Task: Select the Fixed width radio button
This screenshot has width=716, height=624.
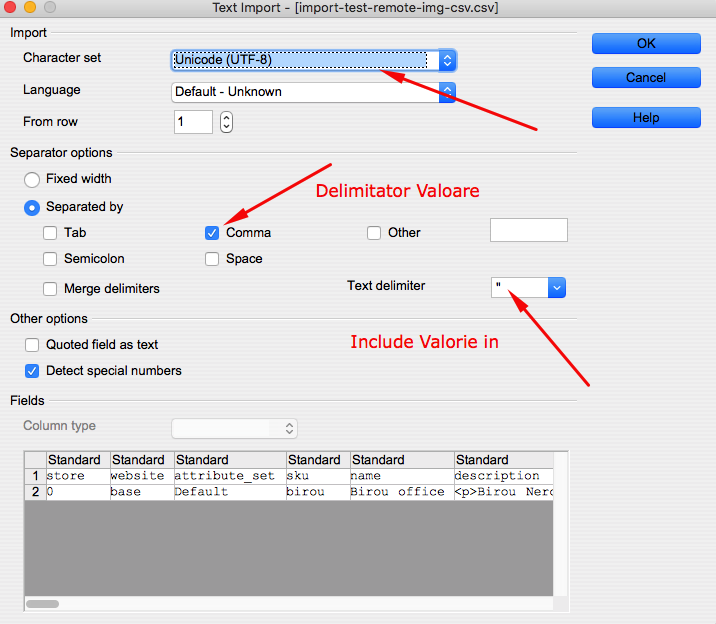Action: tap(32, 179)
